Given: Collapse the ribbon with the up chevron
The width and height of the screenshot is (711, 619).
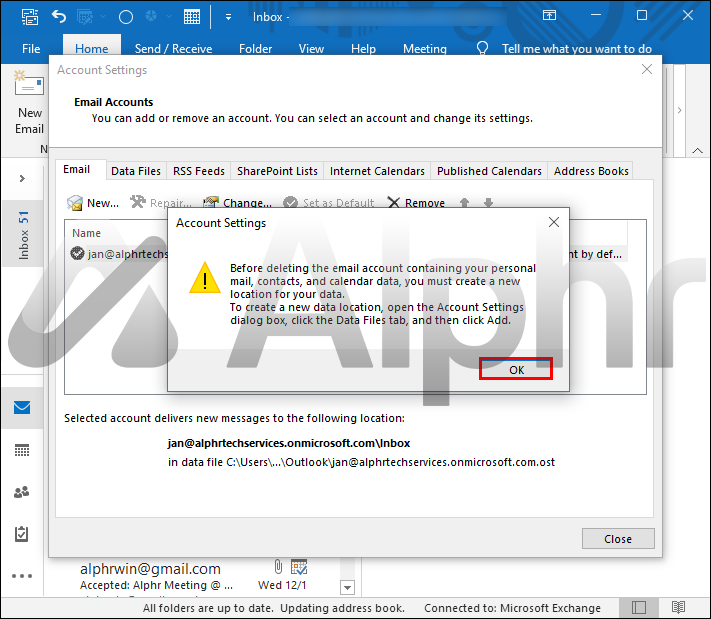Looking at the screenshot, I should 697,151.
